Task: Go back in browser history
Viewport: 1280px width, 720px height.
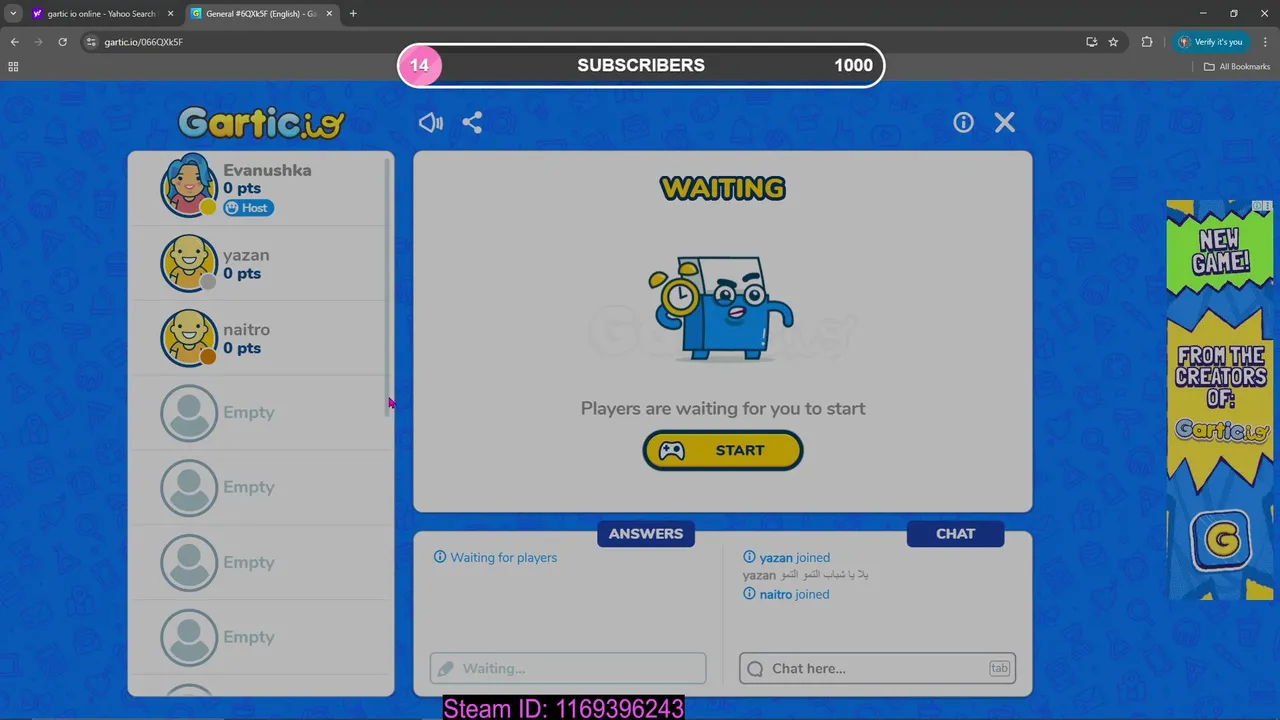Action: pos(14,42)
